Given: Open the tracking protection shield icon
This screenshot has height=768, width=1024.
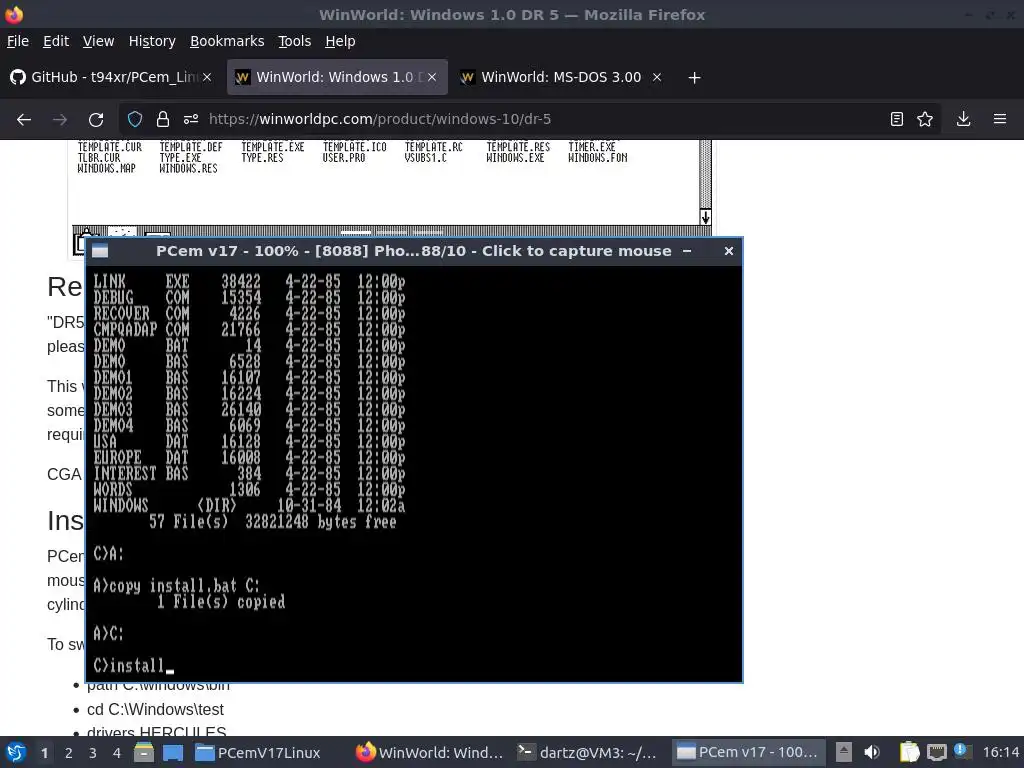Looking at the screenshot, I should pos(135,120).
